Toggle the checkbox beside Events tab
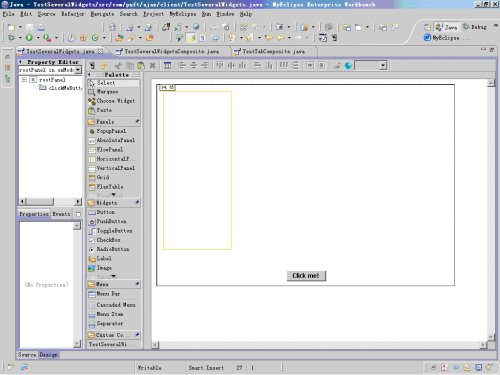 pyautogui.click(x=78, y=214)
